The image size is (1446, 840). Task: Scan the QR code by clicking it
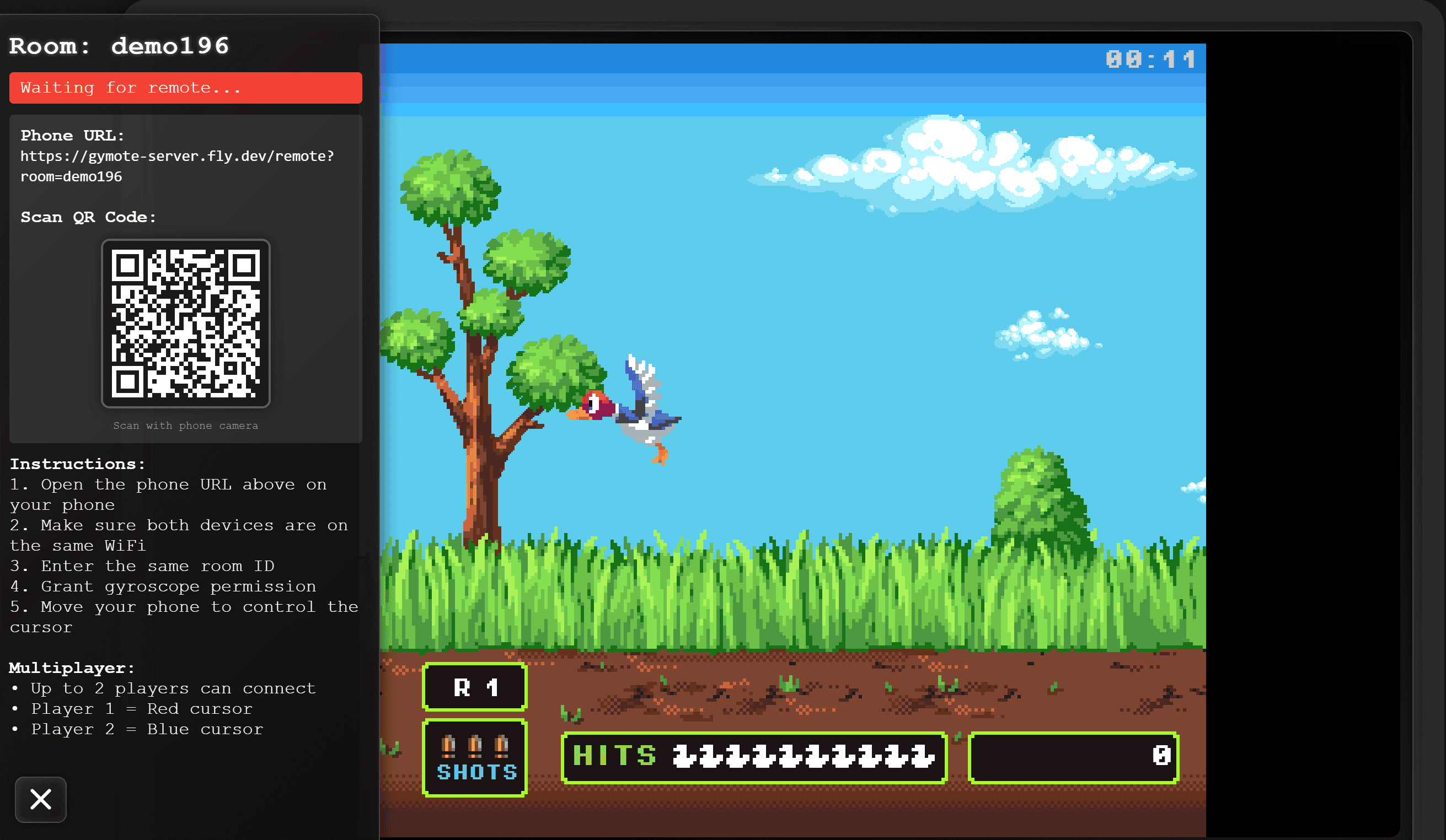coord(185,324)
